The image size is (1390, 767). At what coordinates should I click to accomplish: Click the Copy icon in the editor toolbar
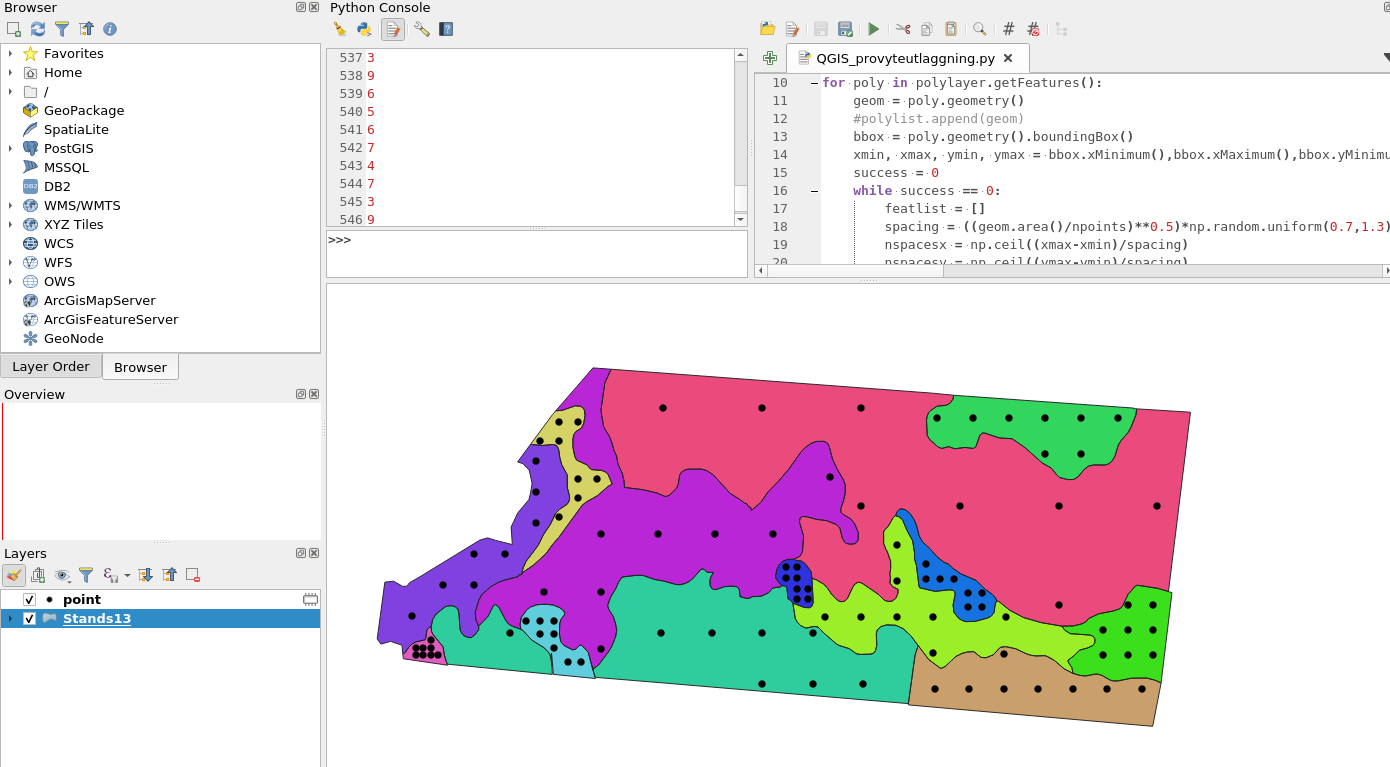click(927, 29)
